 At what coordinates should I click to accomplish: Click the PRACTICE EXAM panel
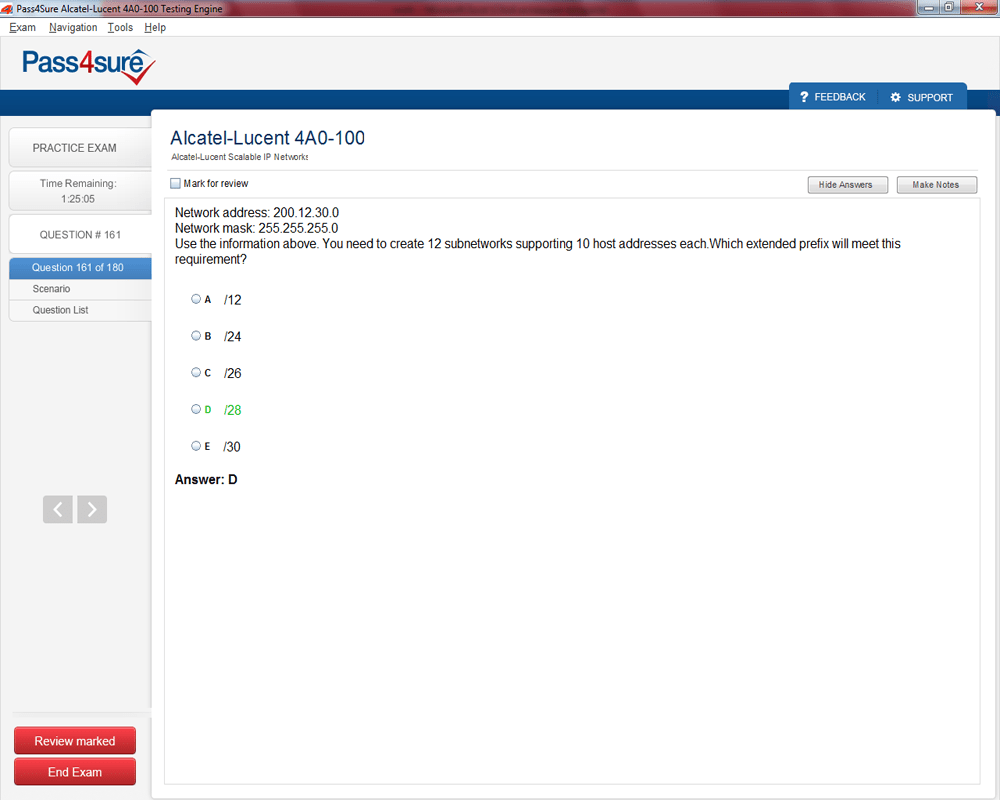pos(80,147)
